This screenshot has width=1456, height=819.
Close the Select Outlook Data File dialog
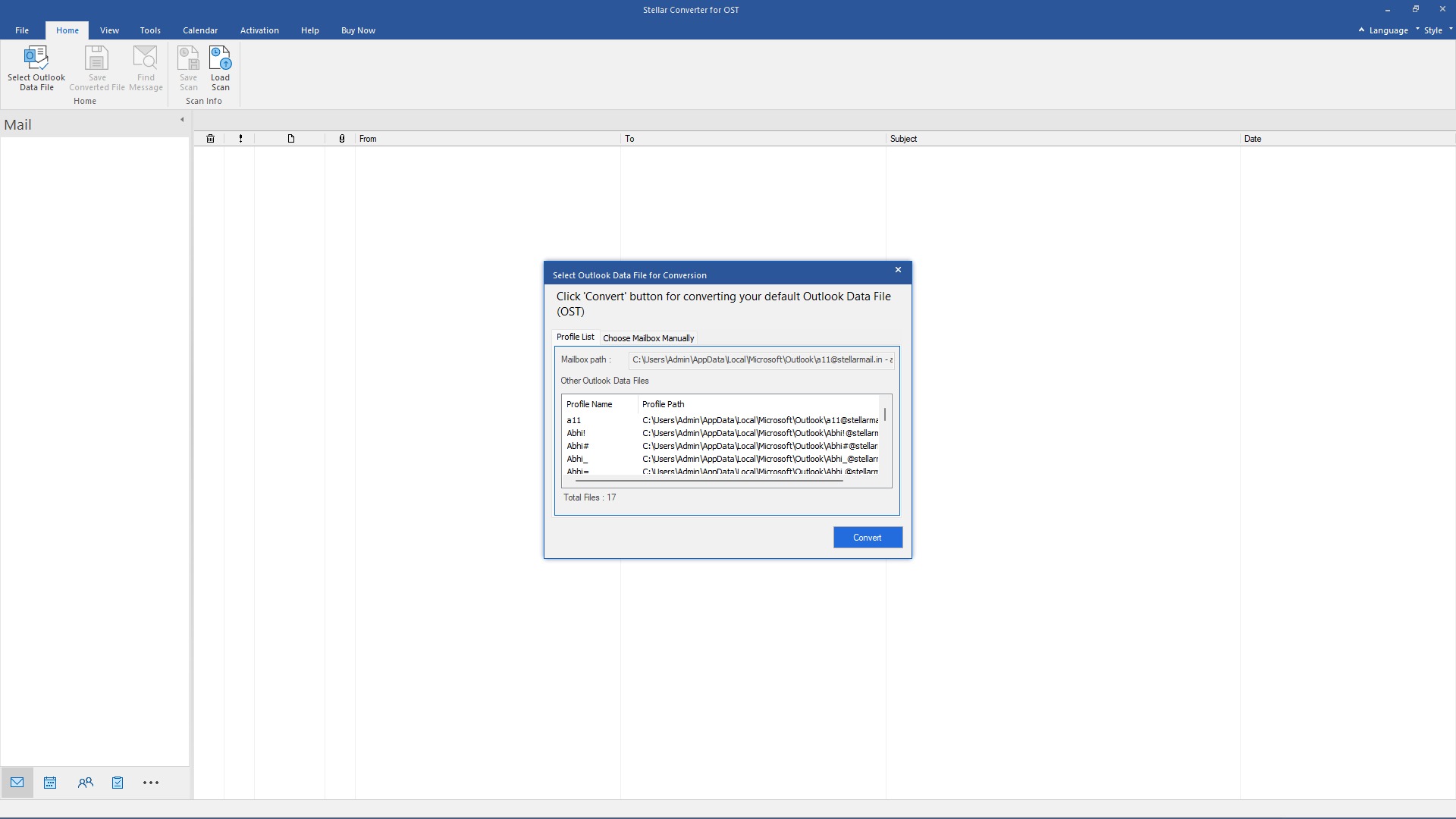point(898,270)
